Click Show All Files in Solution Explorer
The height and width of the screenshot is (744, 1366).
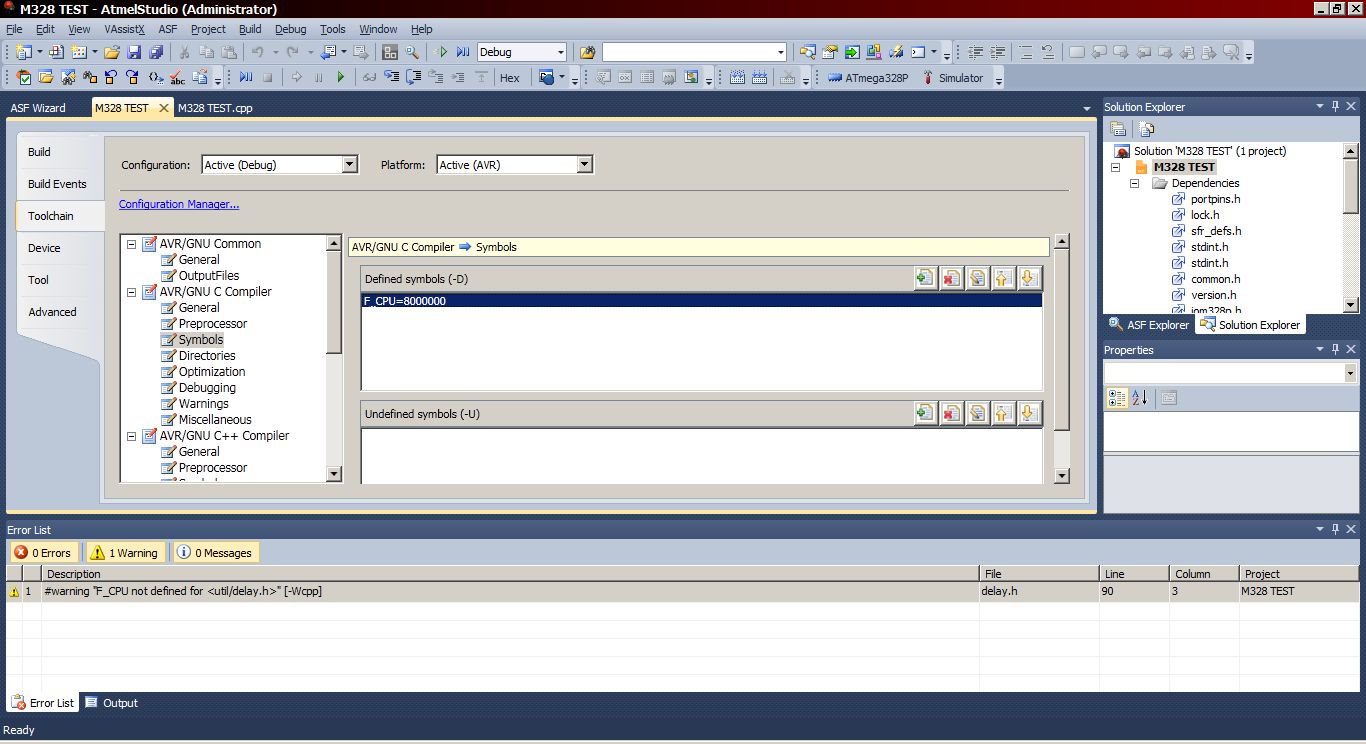(1147, 129)
